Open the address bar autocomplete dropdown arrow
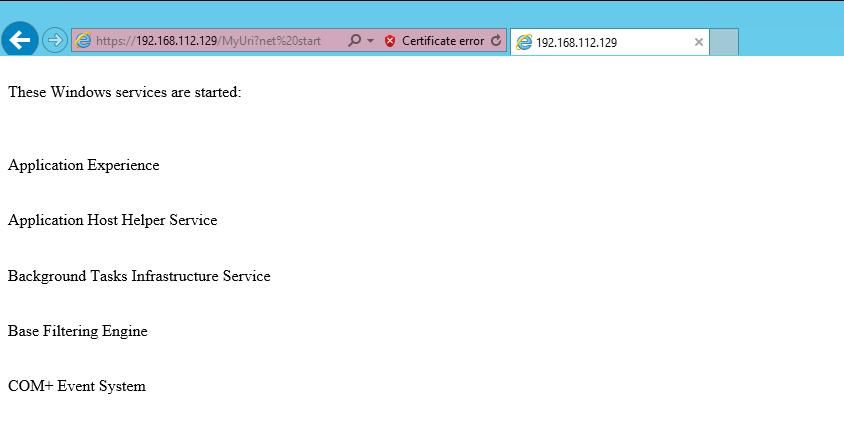Screen dimensions: 844x422 pyautogui.click(x=370, y=41)
